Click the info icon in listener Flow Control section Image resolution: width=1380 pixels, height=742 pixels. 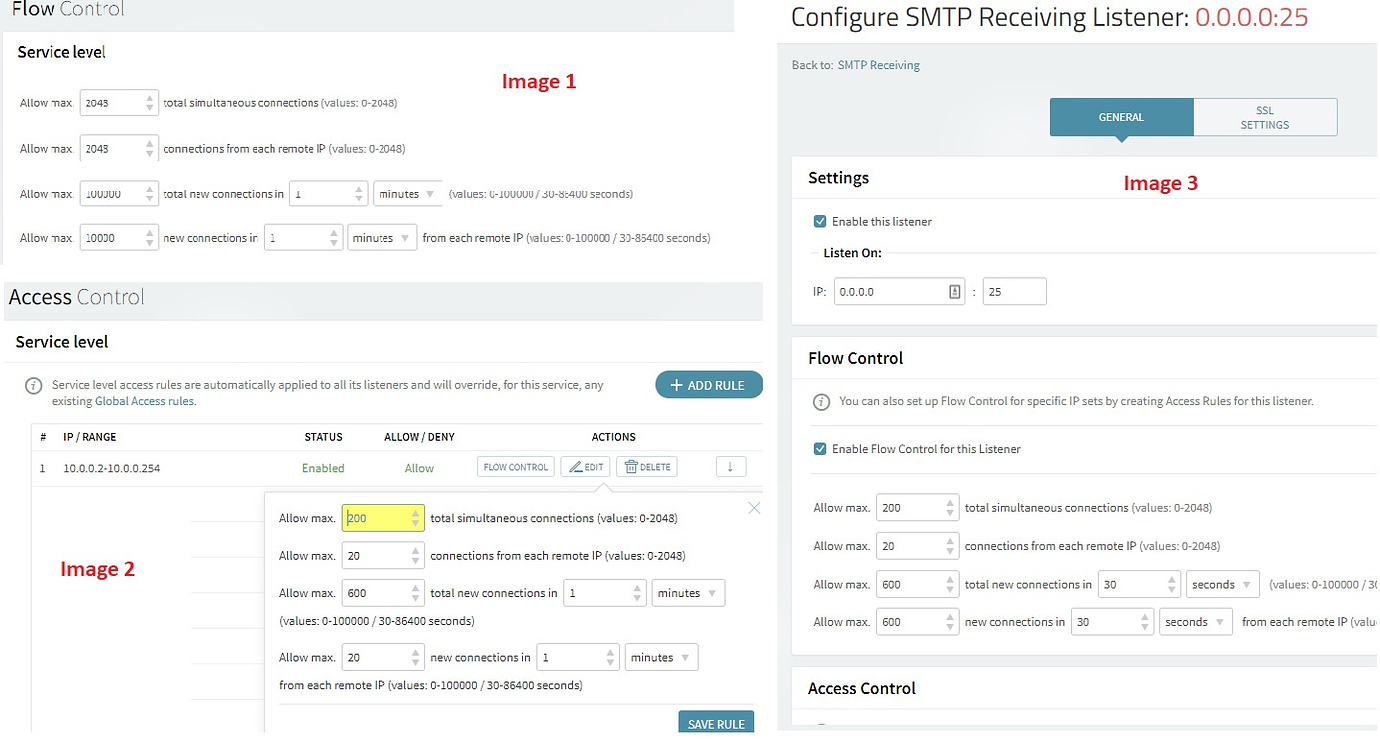point(821,402)
